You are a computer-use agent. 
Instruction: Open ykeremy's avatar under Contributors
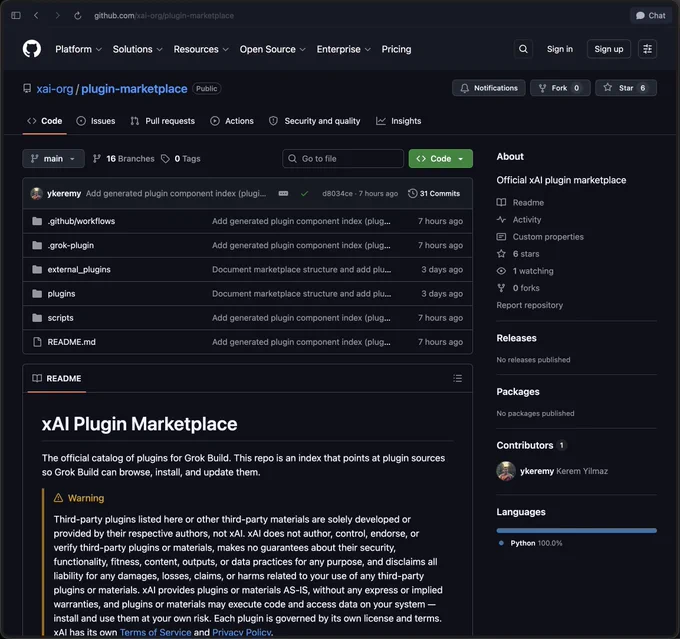coord(506,471)
